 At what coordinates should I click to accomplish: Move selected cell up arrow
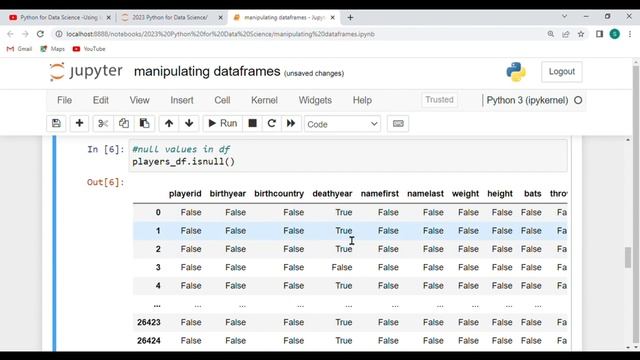(x=169, y=124)
